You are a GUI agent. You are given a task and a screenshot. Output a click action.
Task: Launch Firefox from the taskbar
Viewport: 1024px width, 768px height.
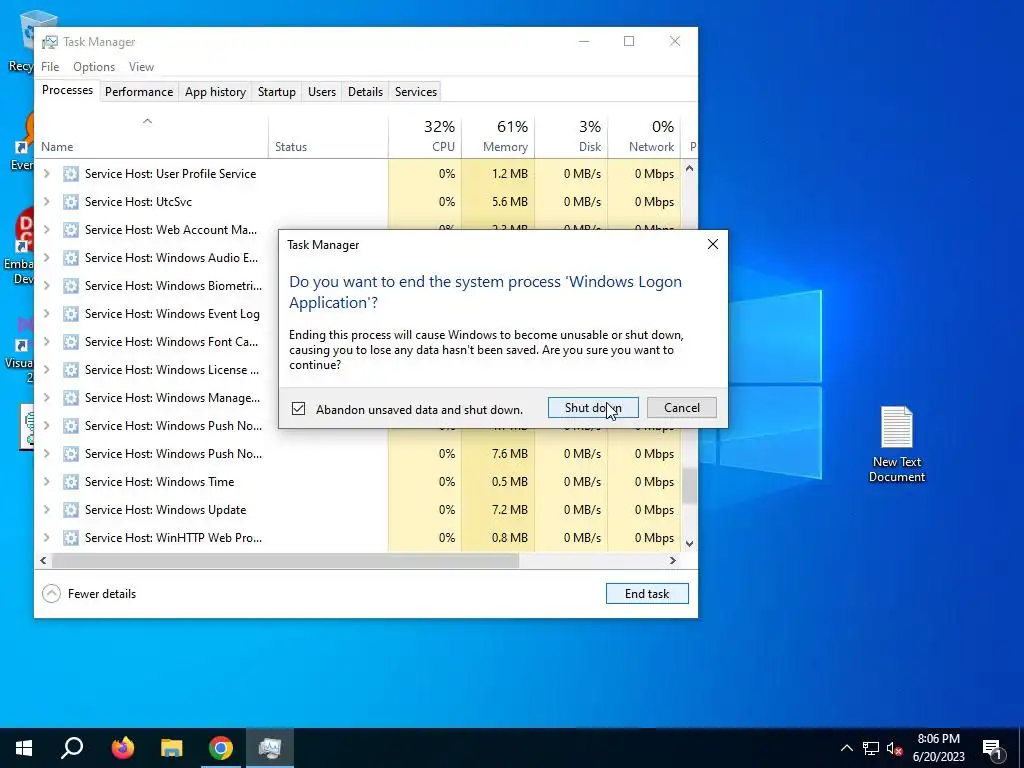(x=122, y=748)
